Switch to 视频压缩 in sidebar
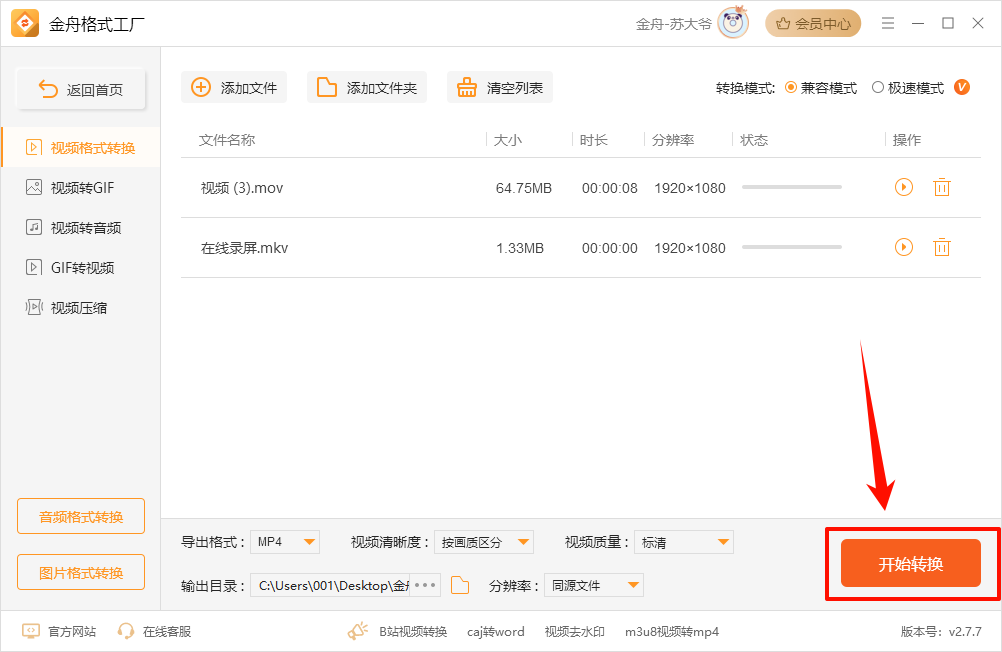Image resolution: width=1002 pixels, height=652 pixels. 81,307
